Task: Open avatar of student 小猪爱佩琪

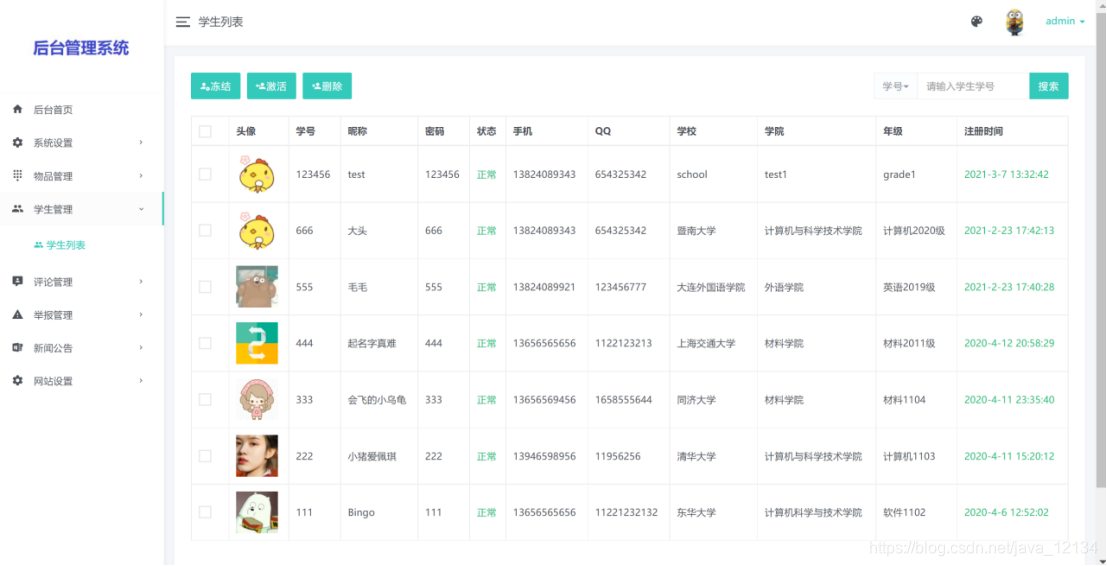Action: click(257, 456)
